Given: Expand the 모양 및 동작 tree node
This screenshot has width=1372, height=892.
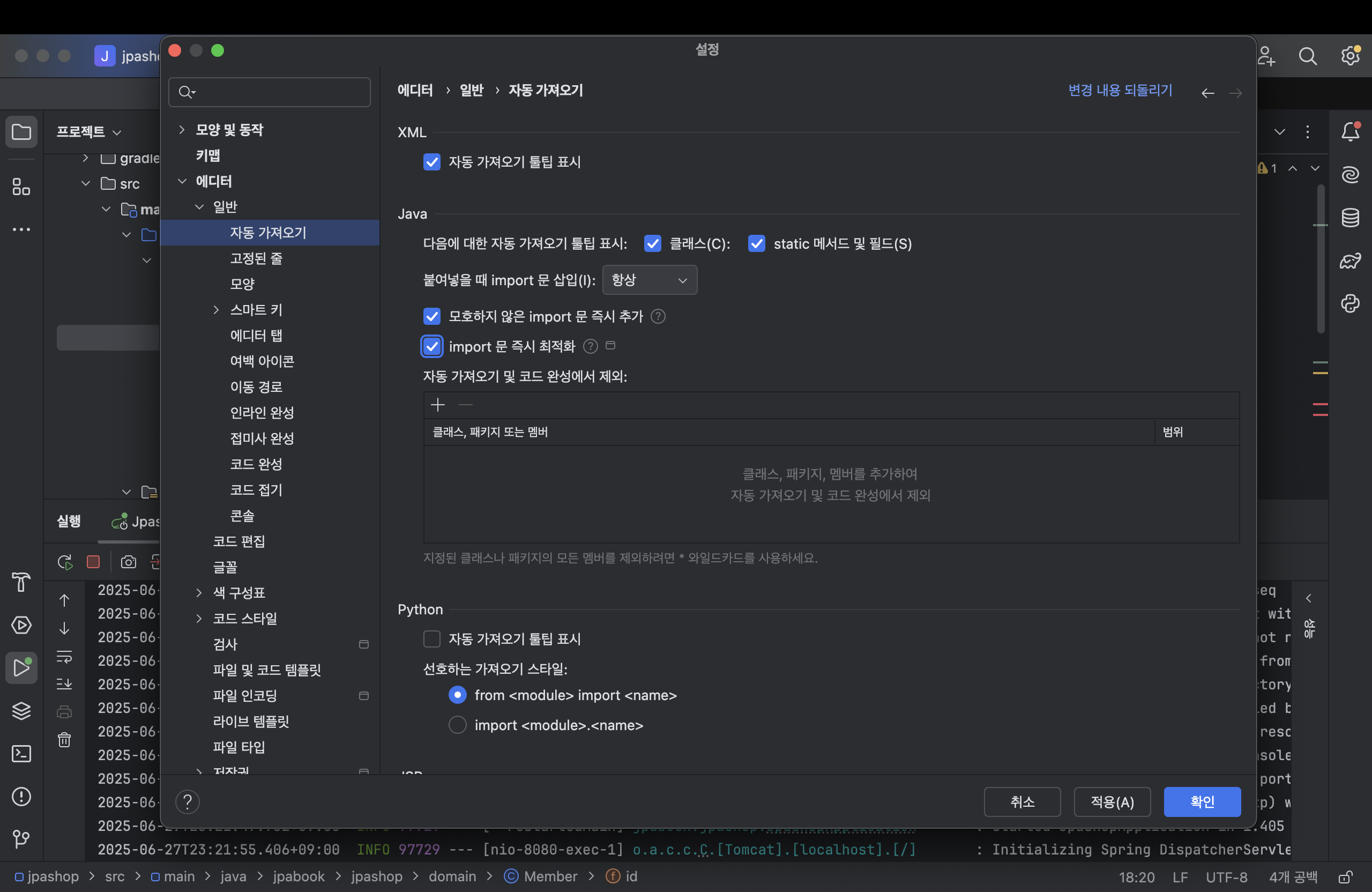Looking at the screenshot, I should [x=182, y=130].
